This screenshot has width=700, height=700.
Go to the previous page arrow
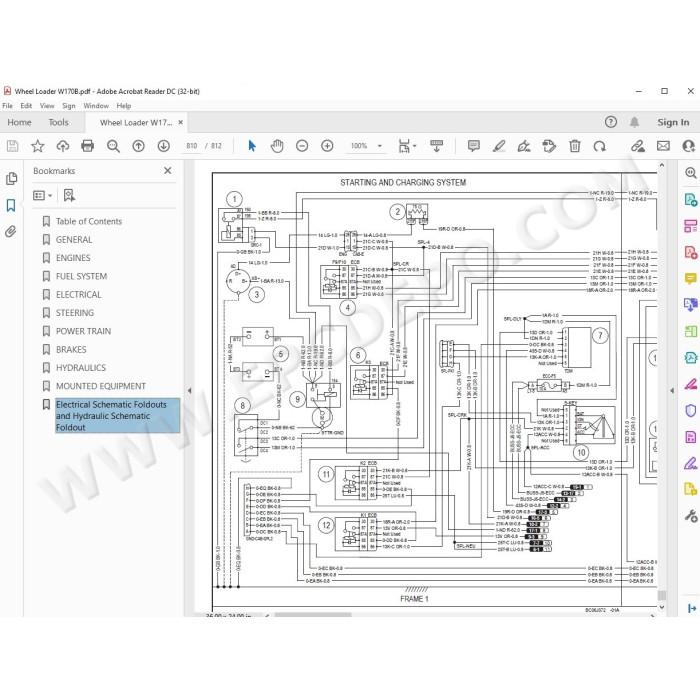pyautogui.click(x=138, y=146)
